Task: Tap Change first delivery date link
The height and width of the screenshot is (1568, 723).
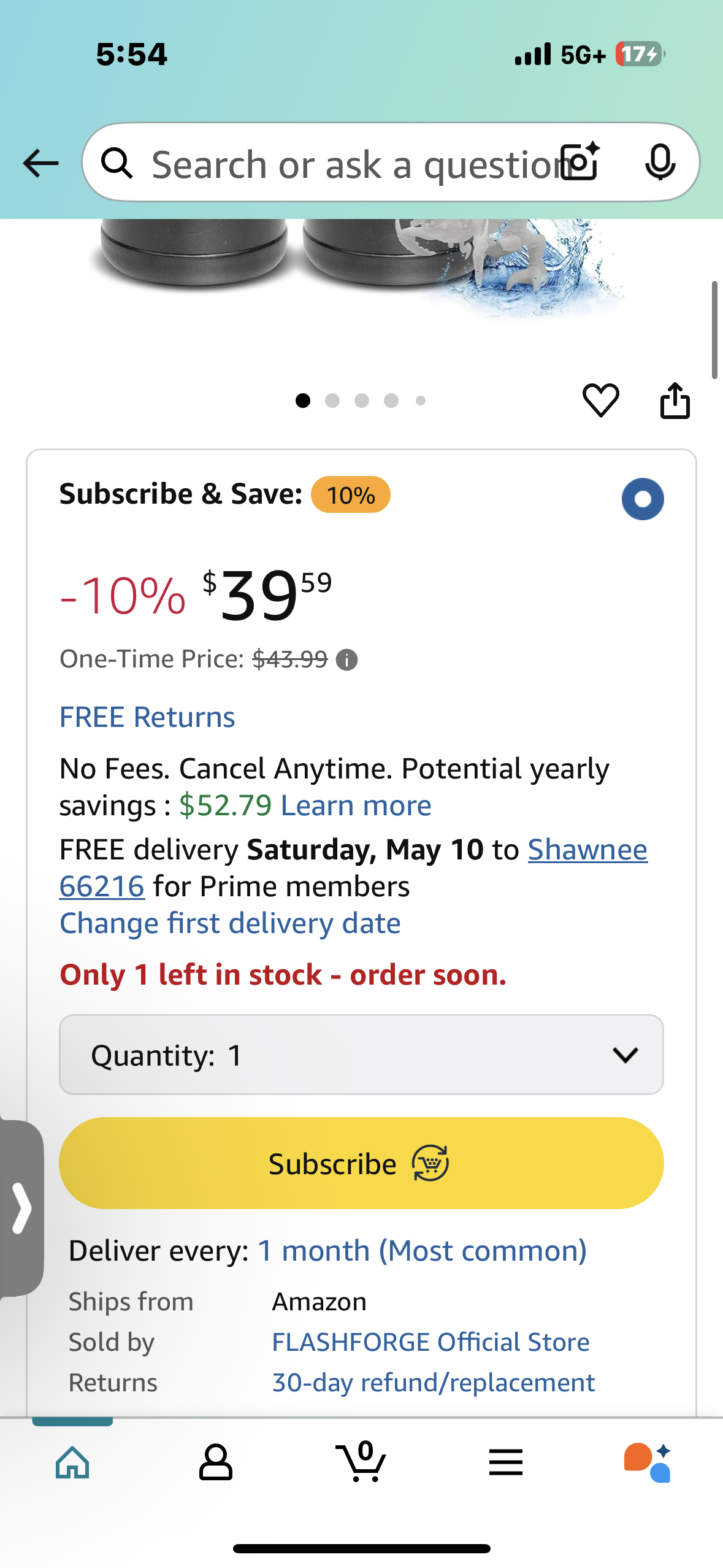Action: click(230, 923)
